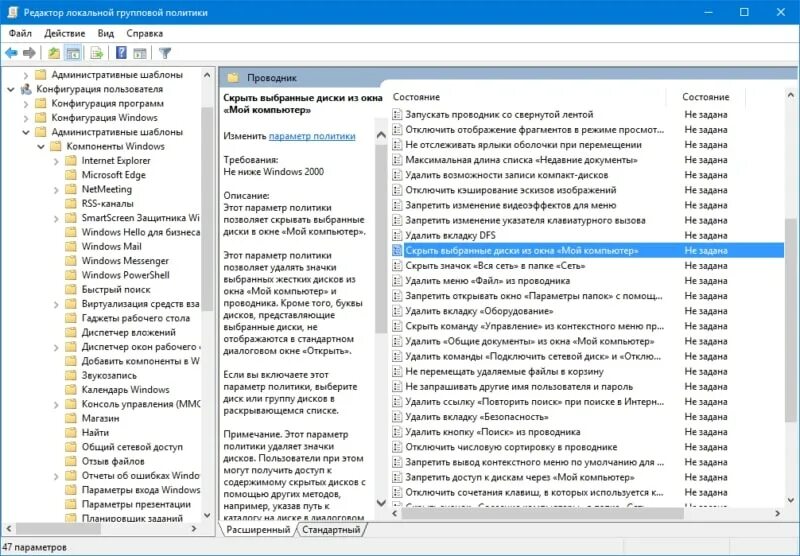Screen dimensions: 800x556
Task: Open the Файл menu
Action: pyautogui.click(x=20, y=33)
